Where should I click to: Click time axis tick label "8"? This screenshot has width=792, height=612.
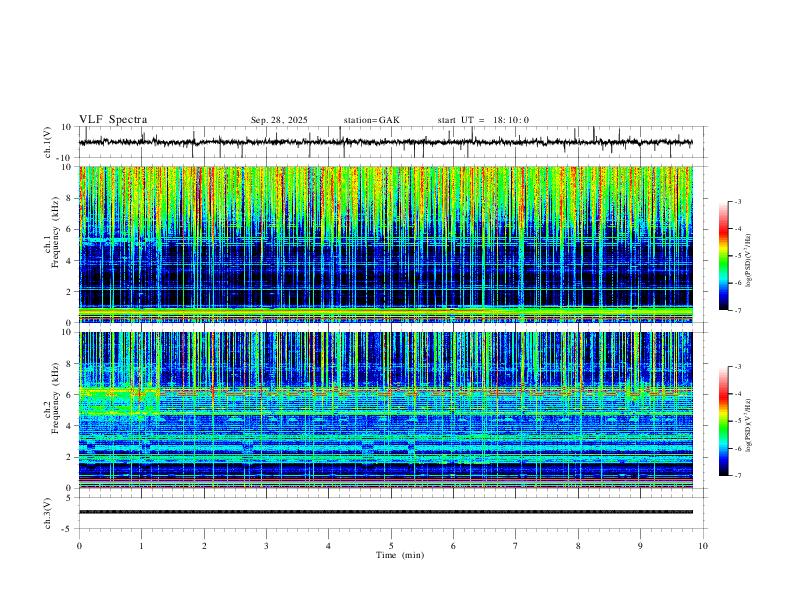coord(578,546)
